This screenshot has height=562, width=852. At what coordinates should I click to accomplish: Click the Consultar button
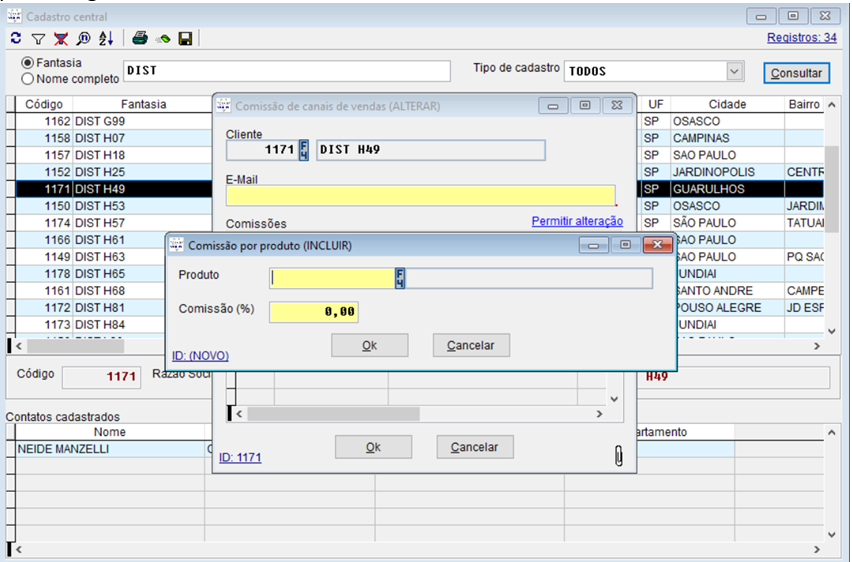click(x=796, y=73)
